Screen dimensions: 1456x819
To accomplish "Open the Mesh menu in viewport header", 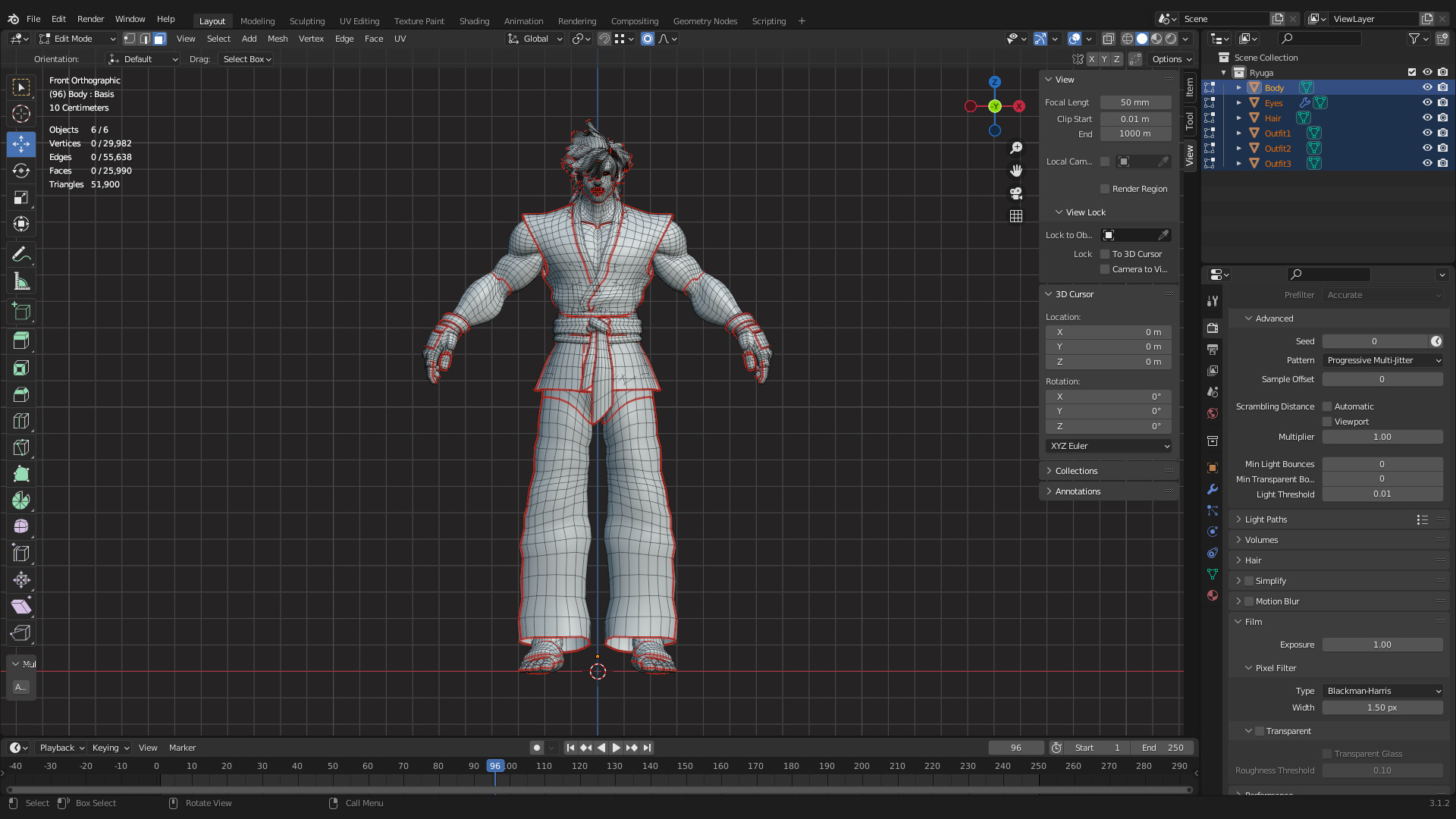I will (x=278, y=39).
